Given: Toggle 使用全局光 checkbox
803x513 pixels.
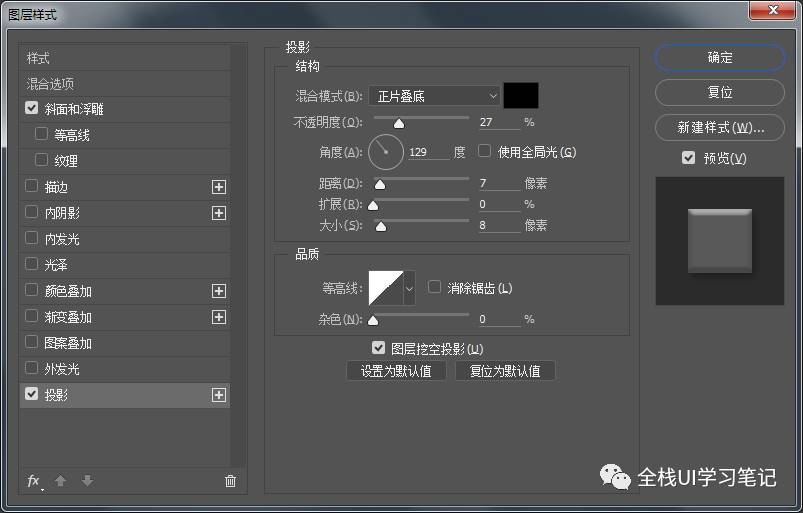Looking at the screenshot, I should [x=484, y=151].
